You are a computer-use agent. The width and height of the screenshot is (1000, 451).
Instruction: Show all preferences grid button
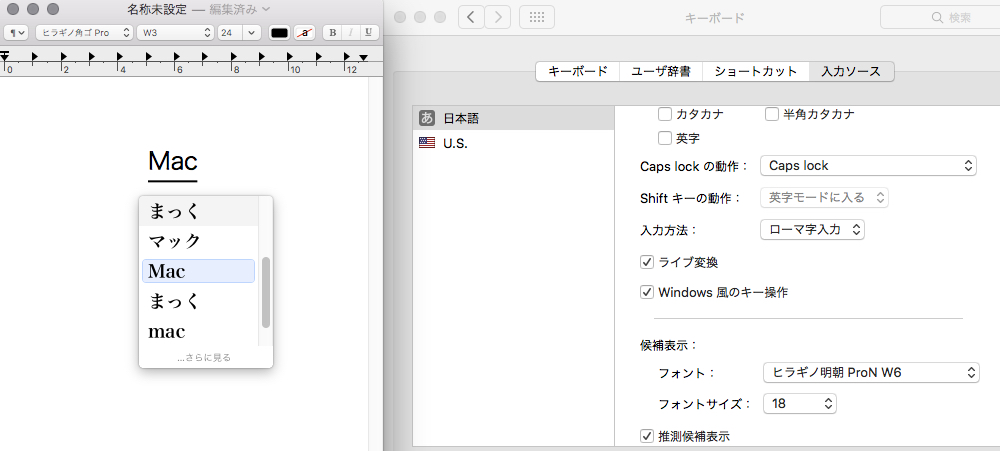click(537, 17)
